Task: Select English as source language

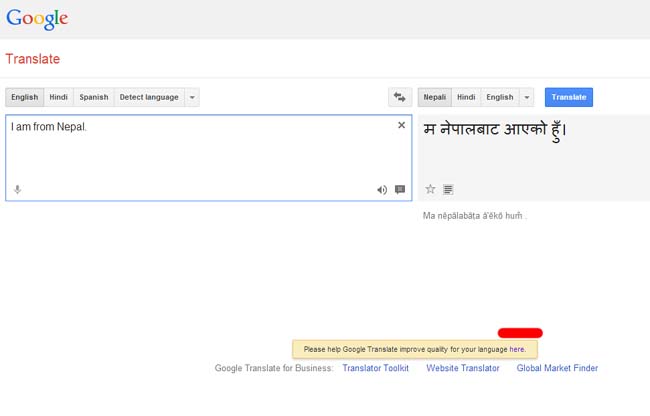Action: tap(24, 97)
